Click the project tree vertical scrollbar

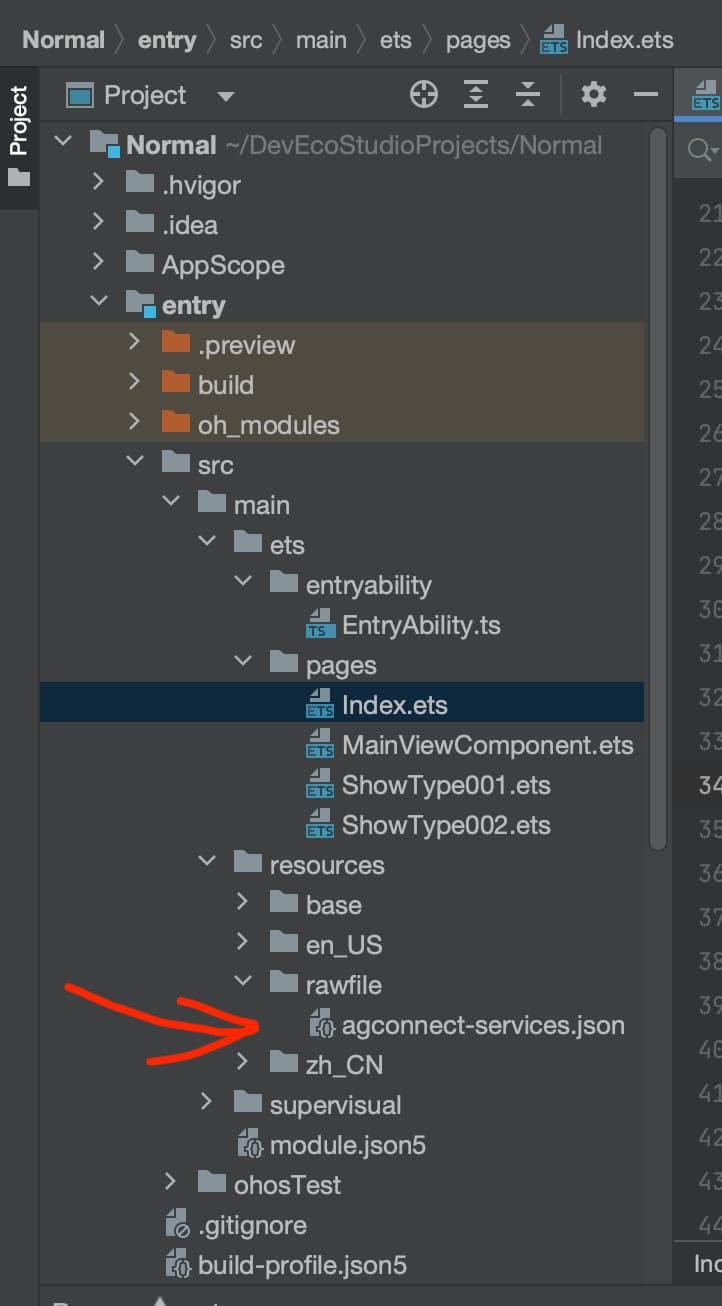(x=656, y=500)
